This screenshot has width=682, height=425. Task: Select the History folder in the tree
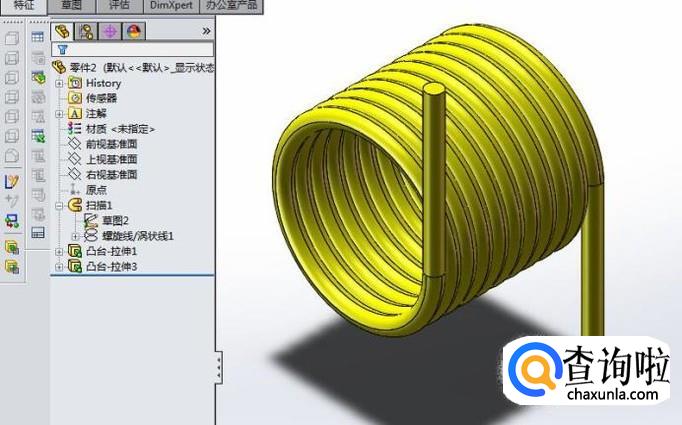click(94, 83)
